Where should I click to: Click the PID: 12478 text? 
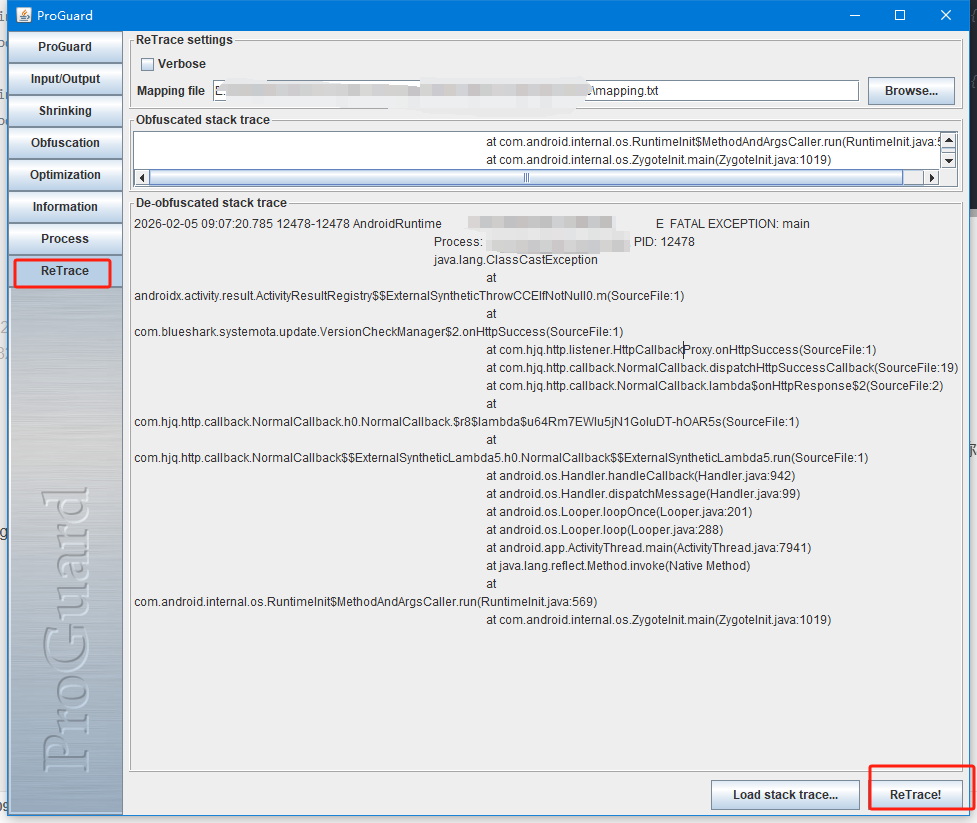click(x=664, y=242)
